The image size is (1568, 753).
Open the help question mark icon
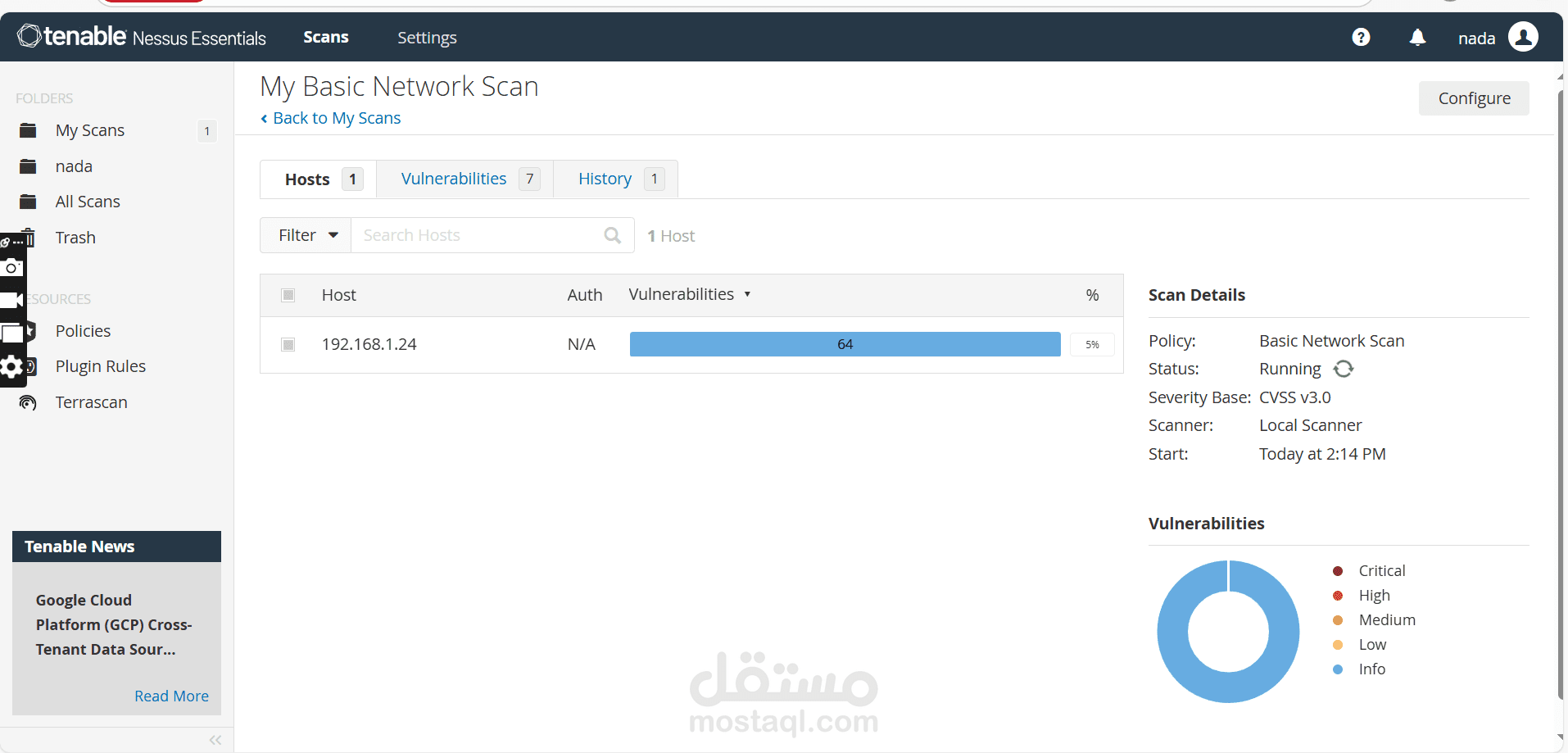[x=1361, y=38]
